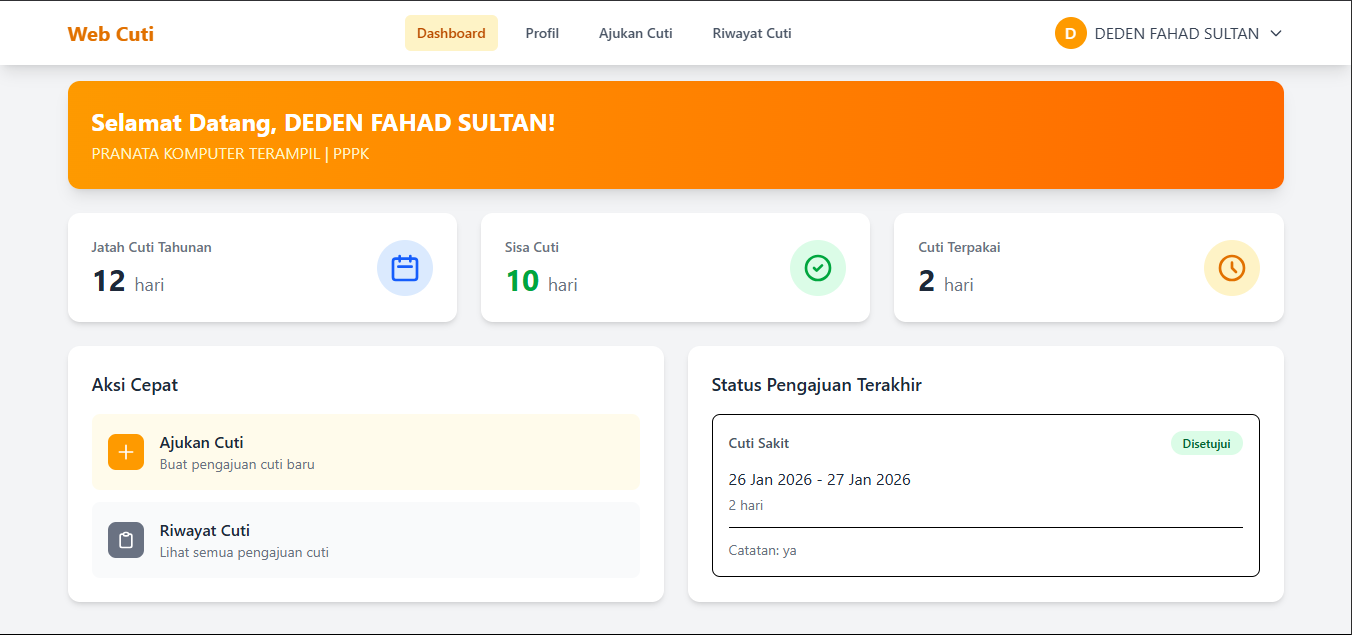
Task: Select the Dashboard tab in navigation
Action: 451,33
